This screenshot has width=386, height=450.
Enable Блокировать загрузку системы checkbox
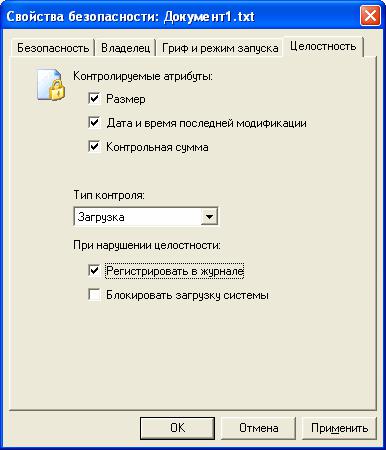pyautogui.click(x=94, y=295)
